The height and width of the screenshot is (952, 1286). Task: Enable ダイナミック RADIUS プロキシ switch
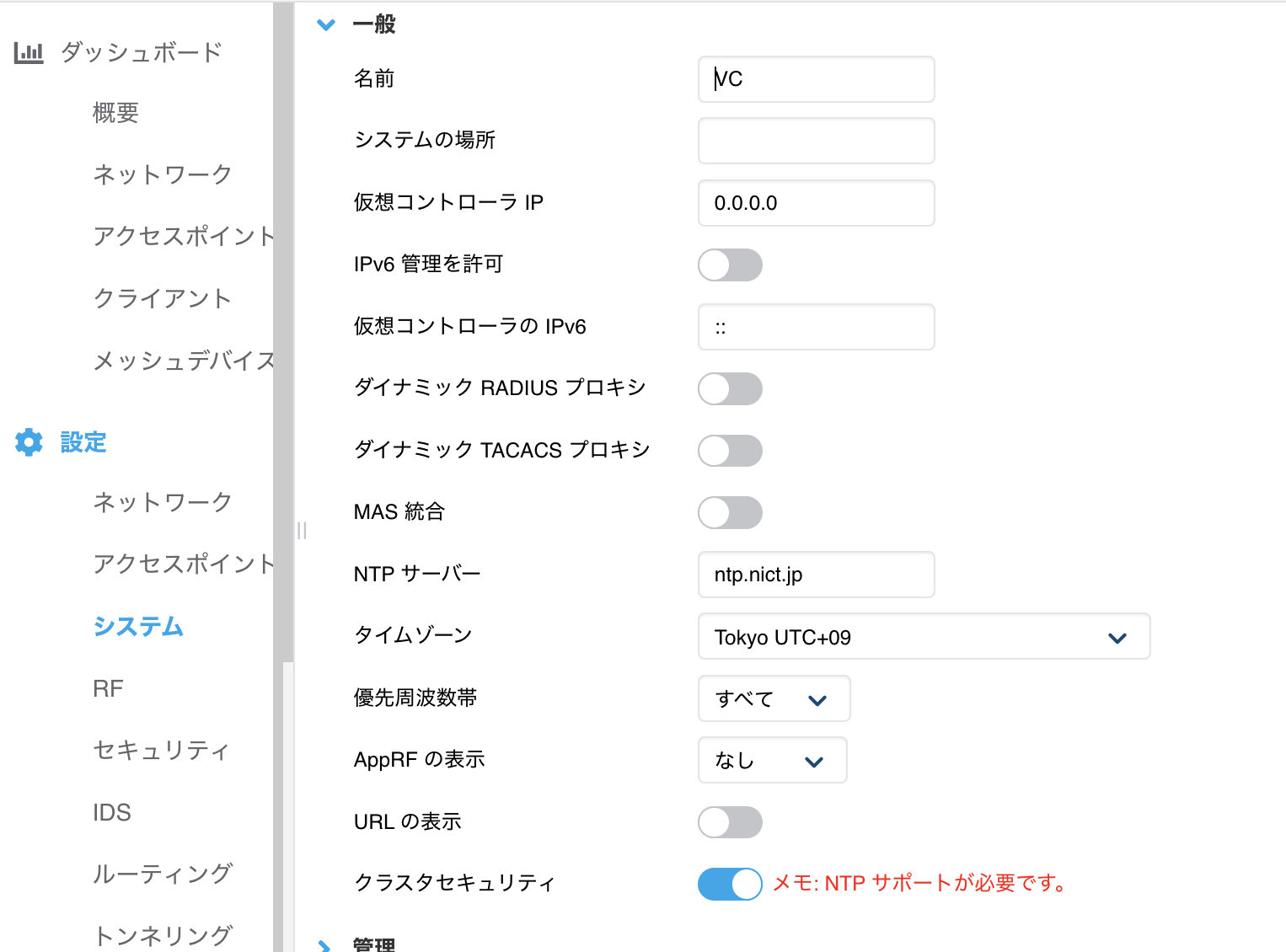(730, 389)
